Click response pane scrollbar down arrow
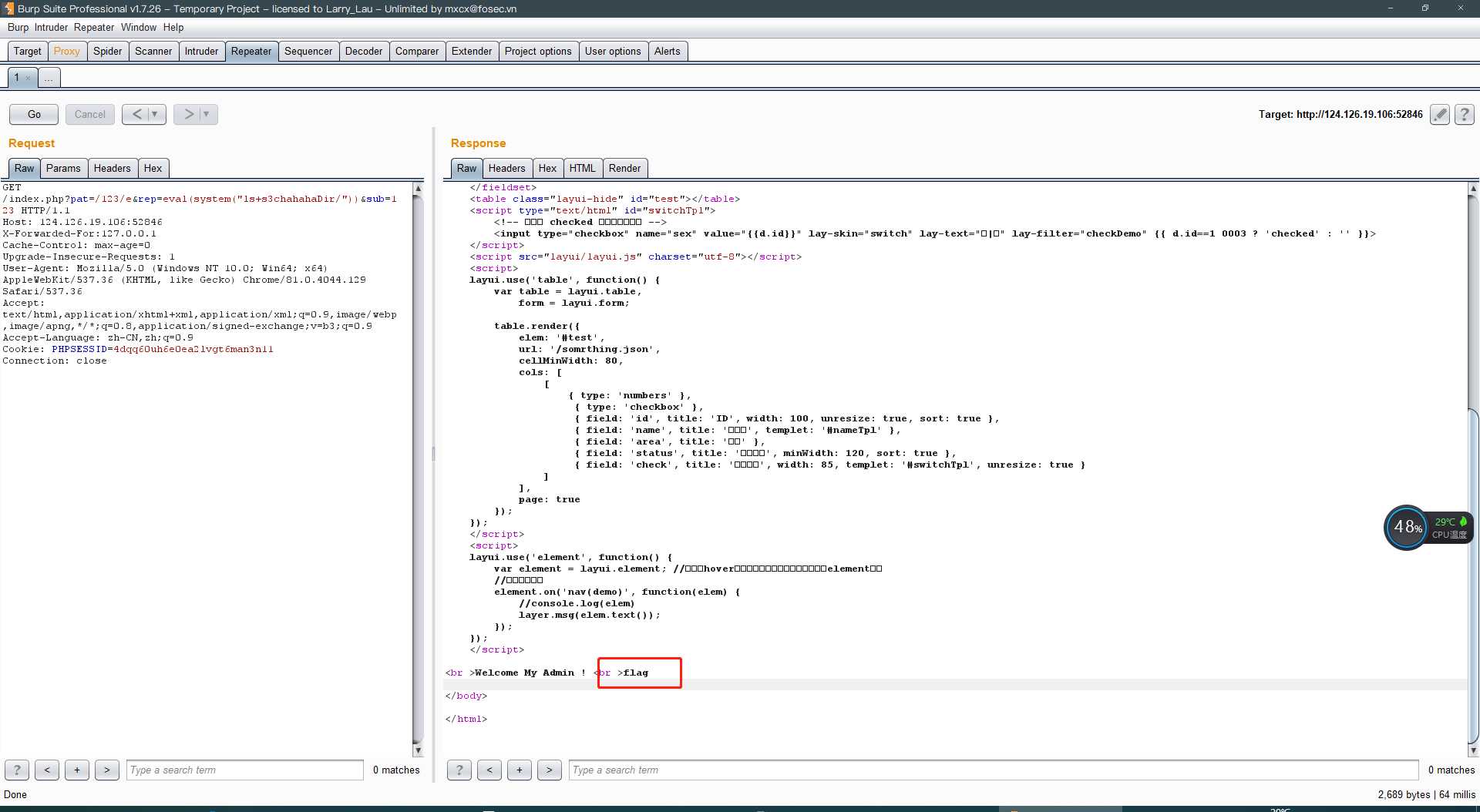 [x=1473, y=750]
